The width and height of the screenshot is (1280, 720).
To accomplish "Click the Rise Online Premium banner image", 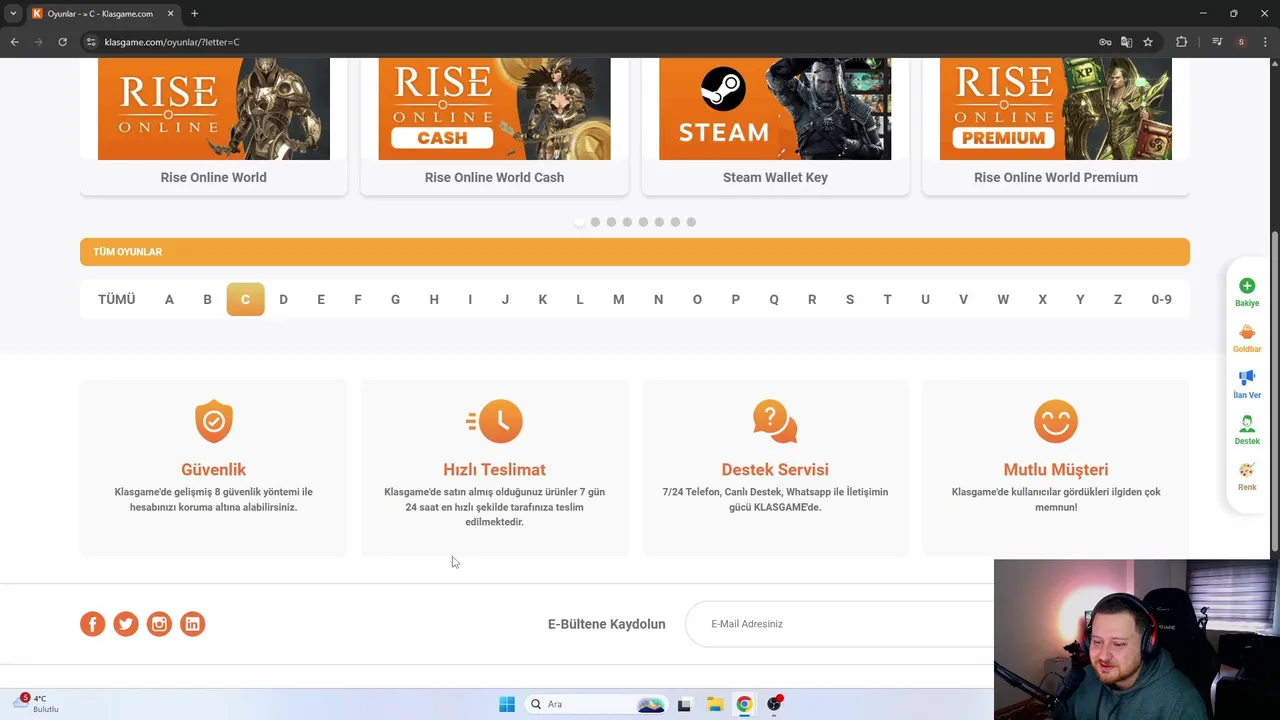I will pos(1056,108).
